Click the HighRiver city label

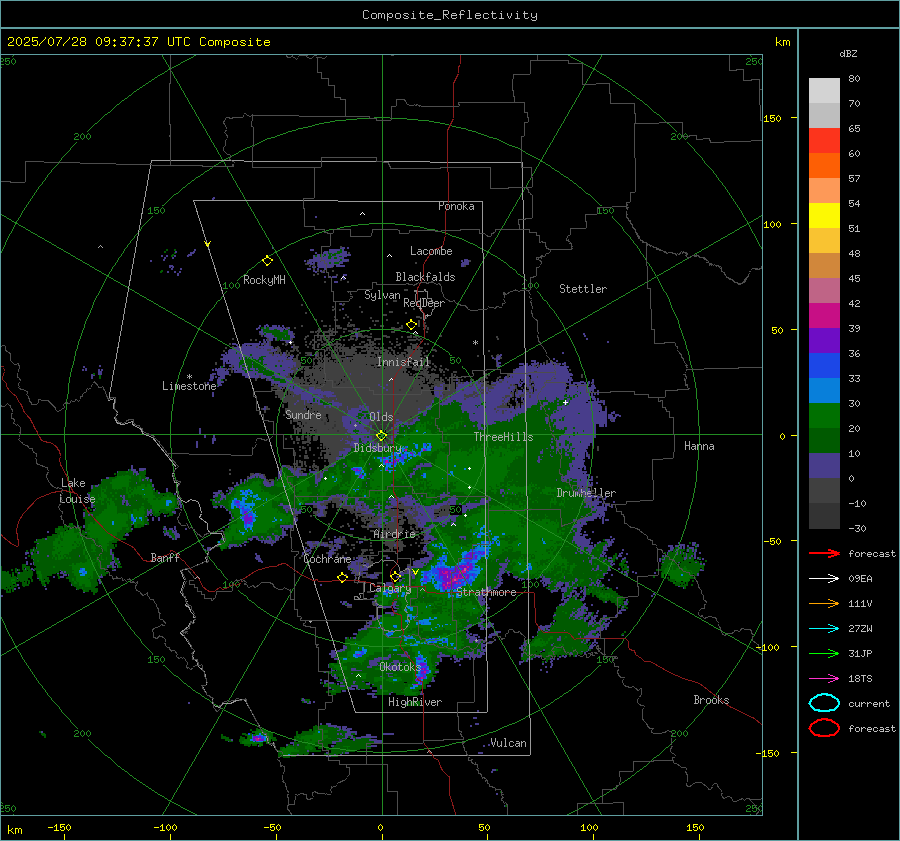[x=415, y=702]
